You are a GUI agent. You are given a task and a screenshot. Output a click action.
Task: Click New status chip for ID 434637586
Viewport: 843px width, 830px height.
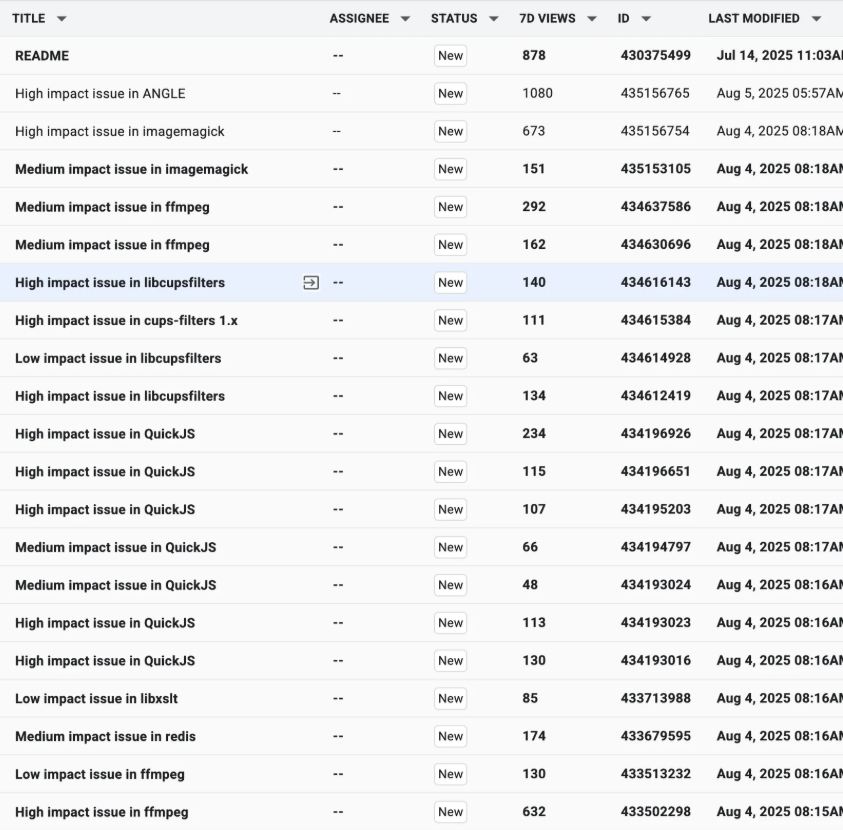click(x=451, y=207)
